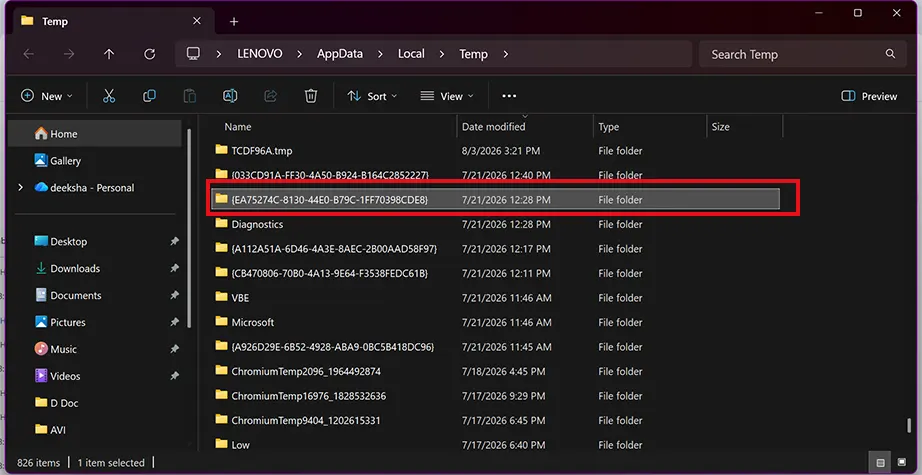Unpin Desktop from quick access
Viewport: 922px width, 475px height.
[x=174, y=241]
